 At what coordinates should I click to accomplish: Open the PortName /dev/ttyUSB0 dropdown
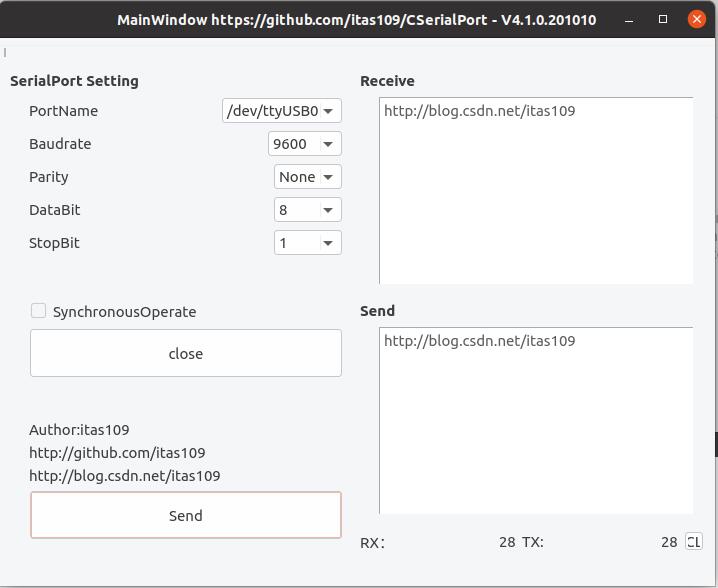(281, 111)
